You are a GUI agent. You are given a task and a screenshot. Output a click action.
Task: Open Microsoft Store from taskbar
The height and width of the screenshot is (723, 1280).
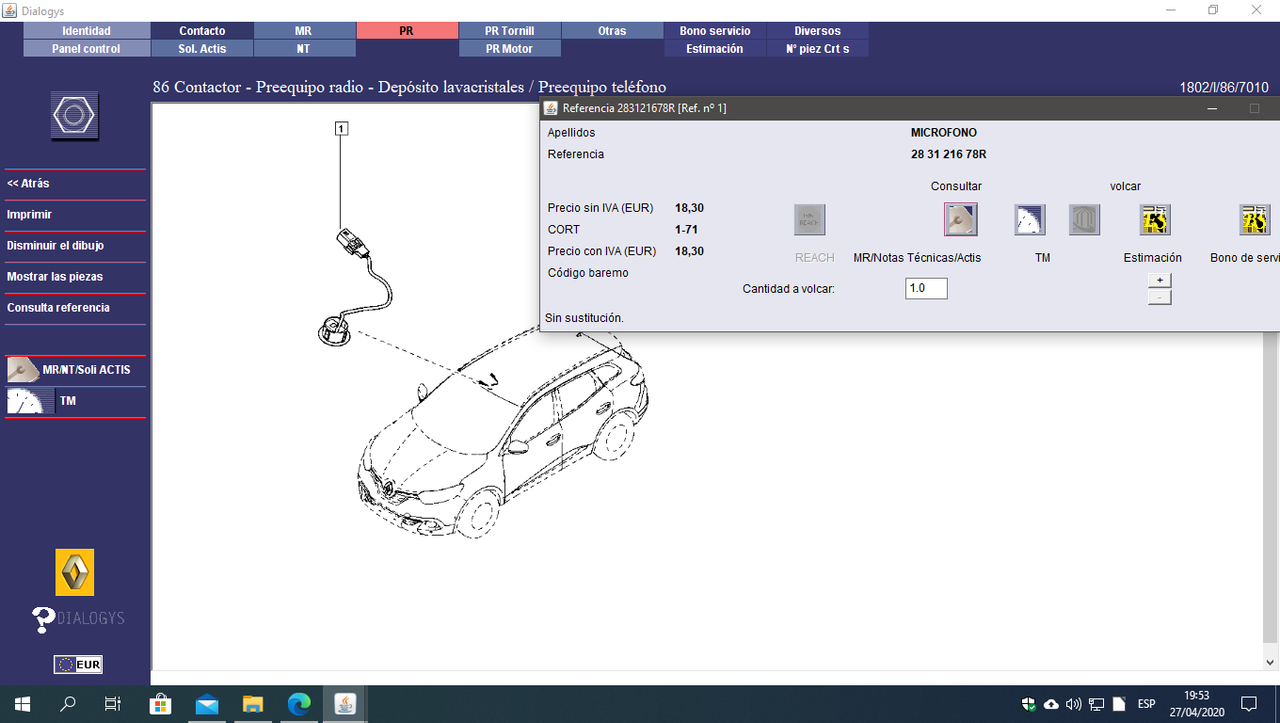pos(161,704)
